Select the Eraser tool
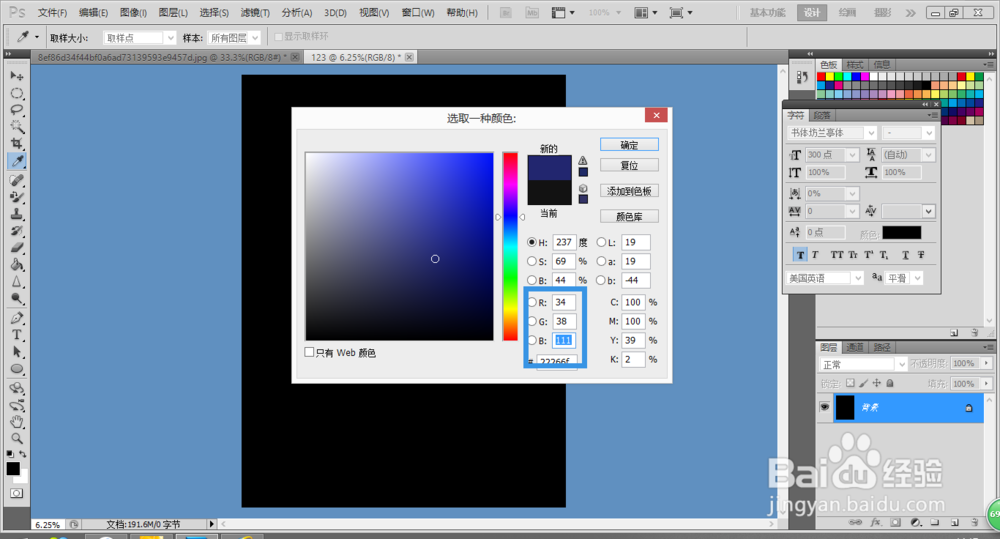The width and height of the screenshot is (1000, 539). (x=17, y=247)
